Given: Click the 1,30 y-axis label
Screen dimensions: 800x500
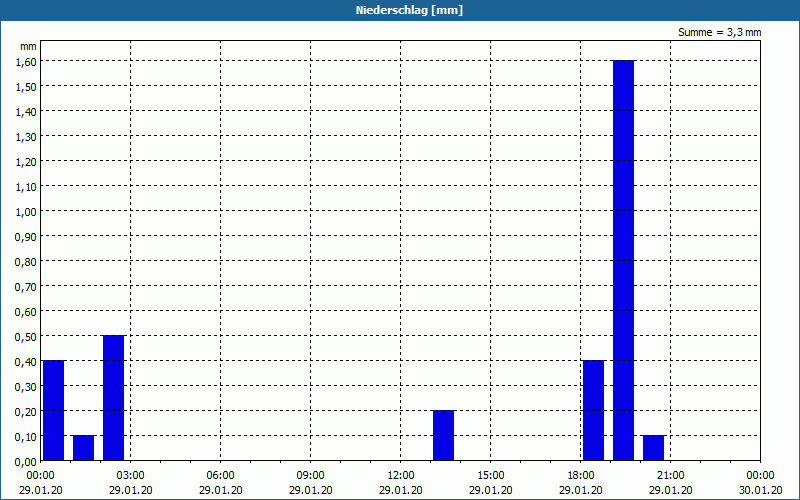Looking at the screenshot, I should click(x=26, y=136).
